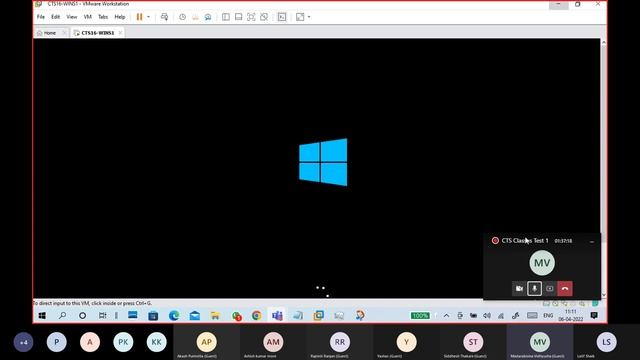Minimize the CTS Classes Test 1 call popup
The width and height of the screenshot is (640, 360).
[x=592, y=241]
